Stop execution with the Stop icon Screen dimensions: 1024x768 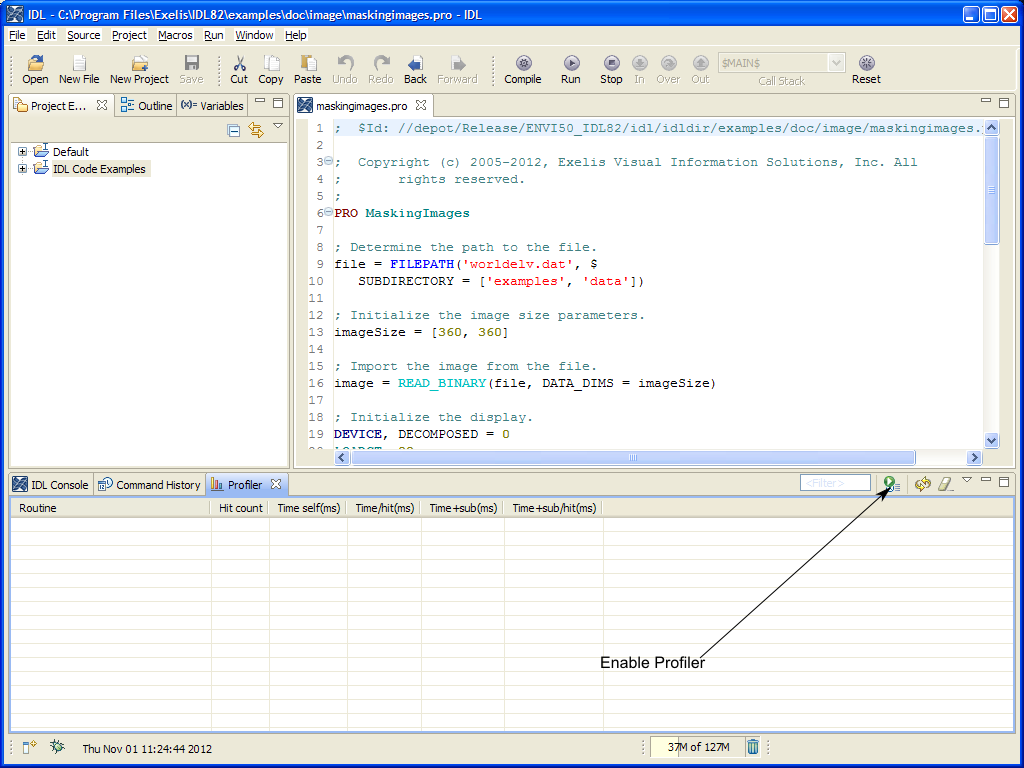click(611, 70)
